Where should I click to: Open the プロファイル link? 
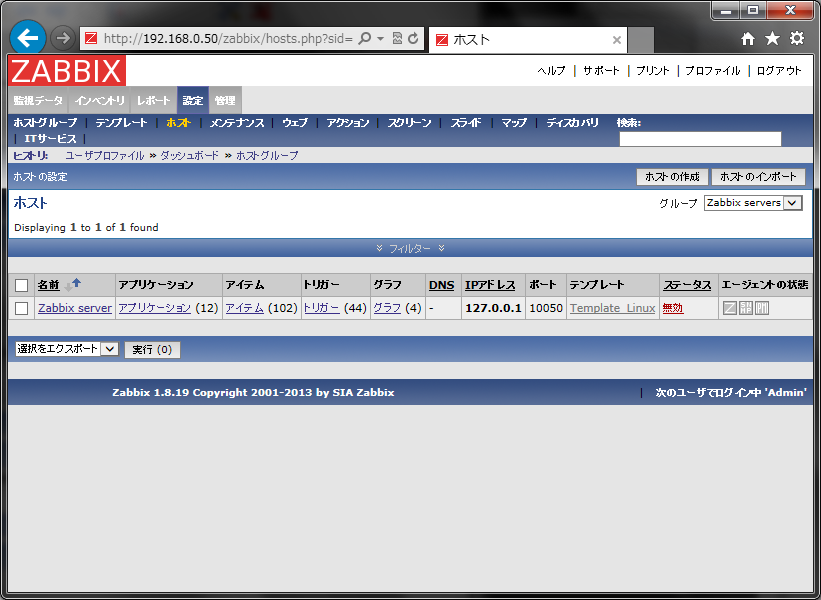click(x=713, y=71)
